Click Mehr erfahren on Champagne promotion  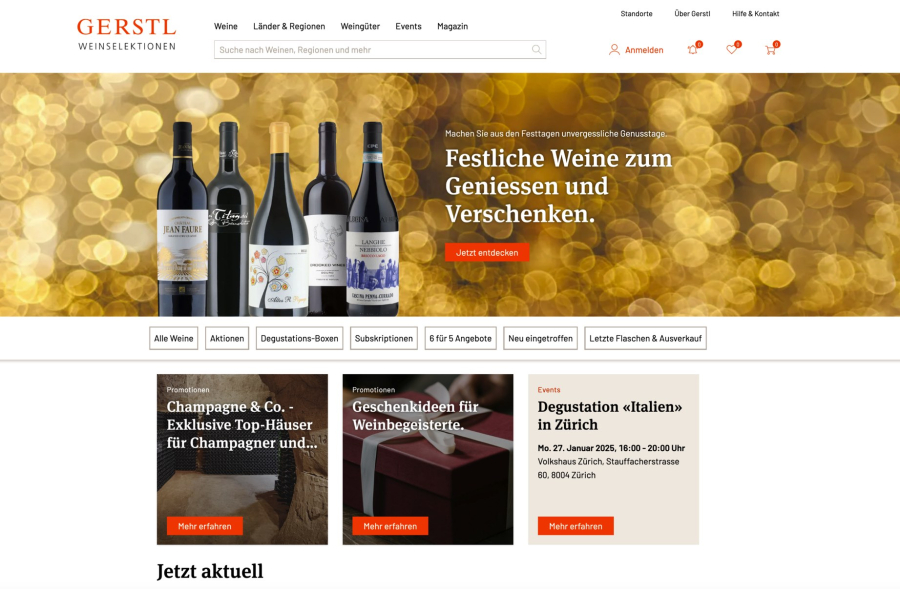coord(204,526)
